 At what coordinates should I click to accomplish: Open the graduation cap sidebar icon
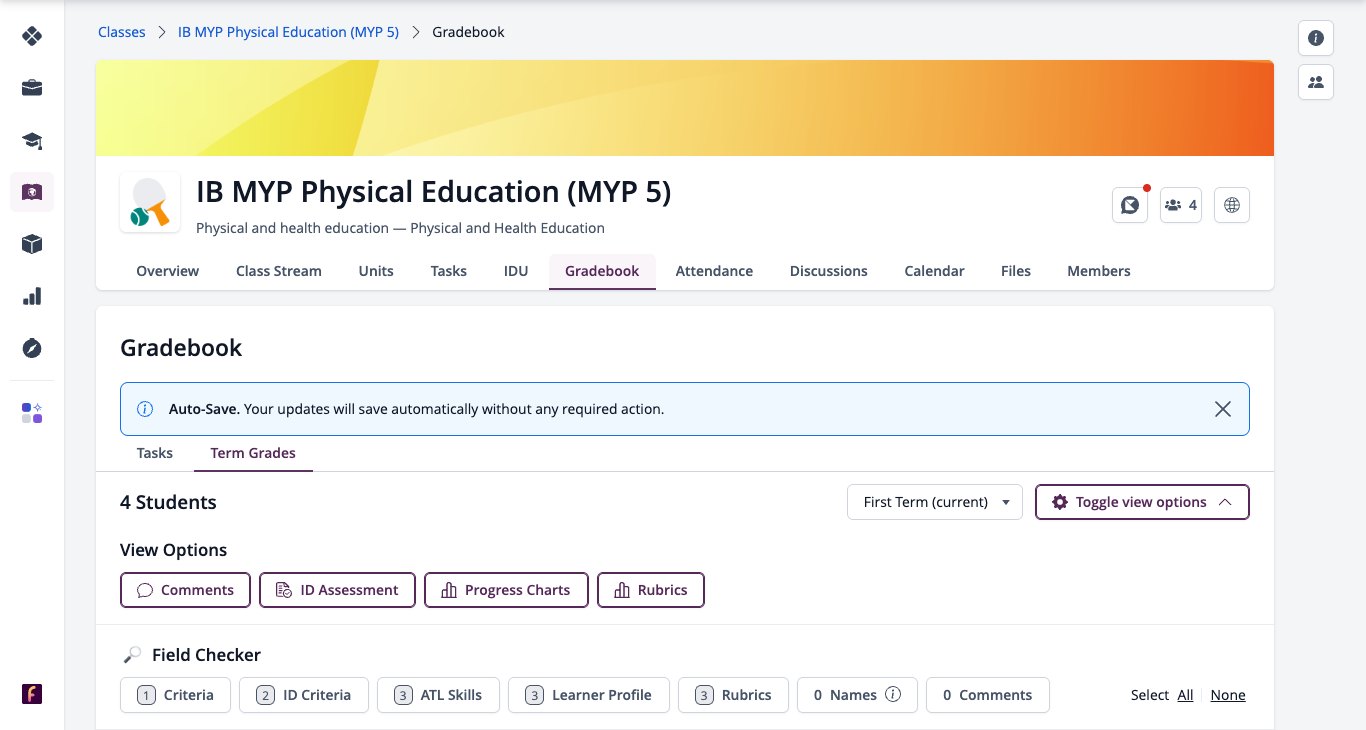click(32, 140)
